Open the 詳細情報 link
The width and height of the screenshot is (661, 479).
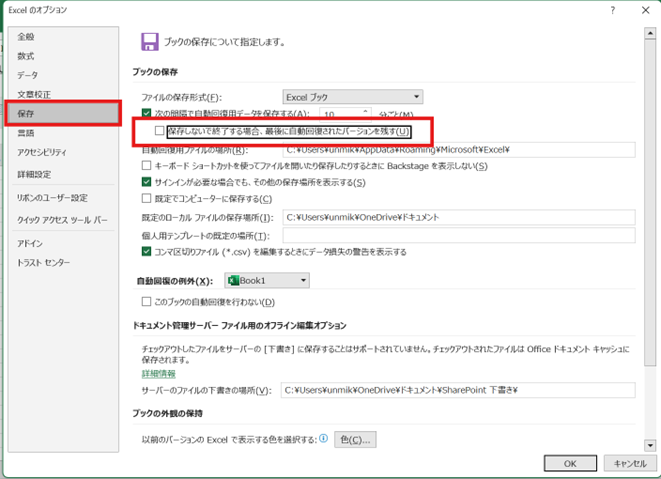[159, 373]
